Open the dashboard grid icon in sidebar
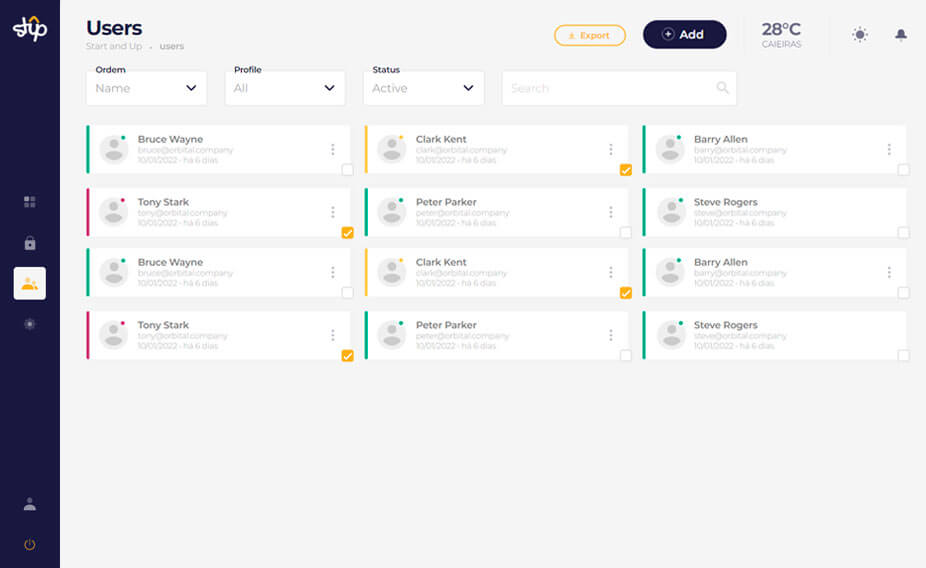The image size is (926, 568). pos(29,202)
